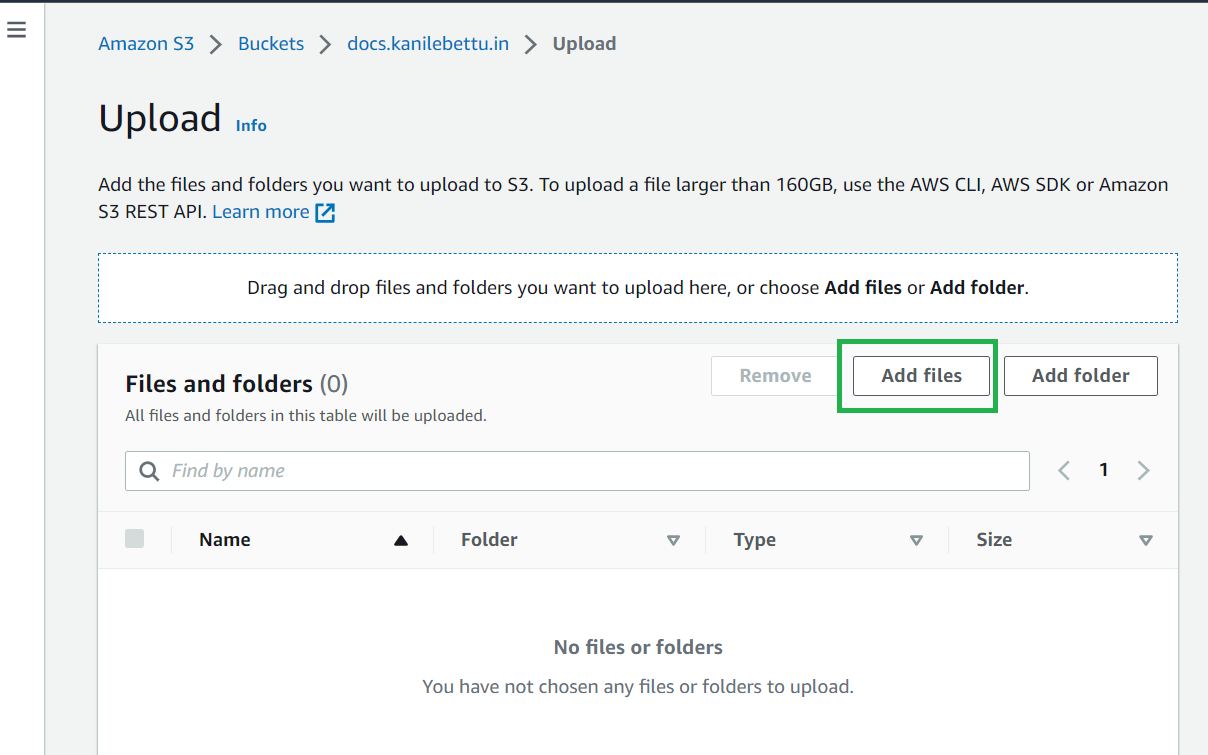Click page number 1
Image resolution: width=1208 pixels, height=755 pixels.
(x=1104, y=470)
